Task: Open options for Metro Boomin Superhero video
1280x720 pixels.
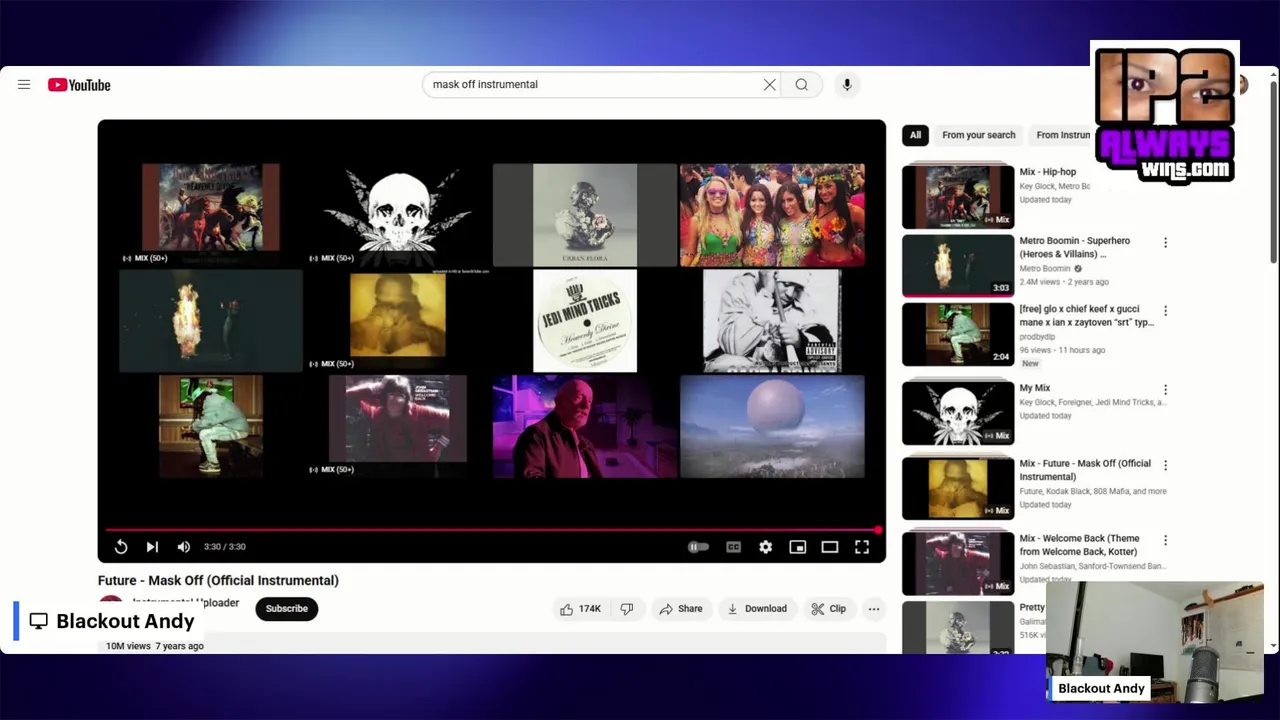Action: point(1165,243)
